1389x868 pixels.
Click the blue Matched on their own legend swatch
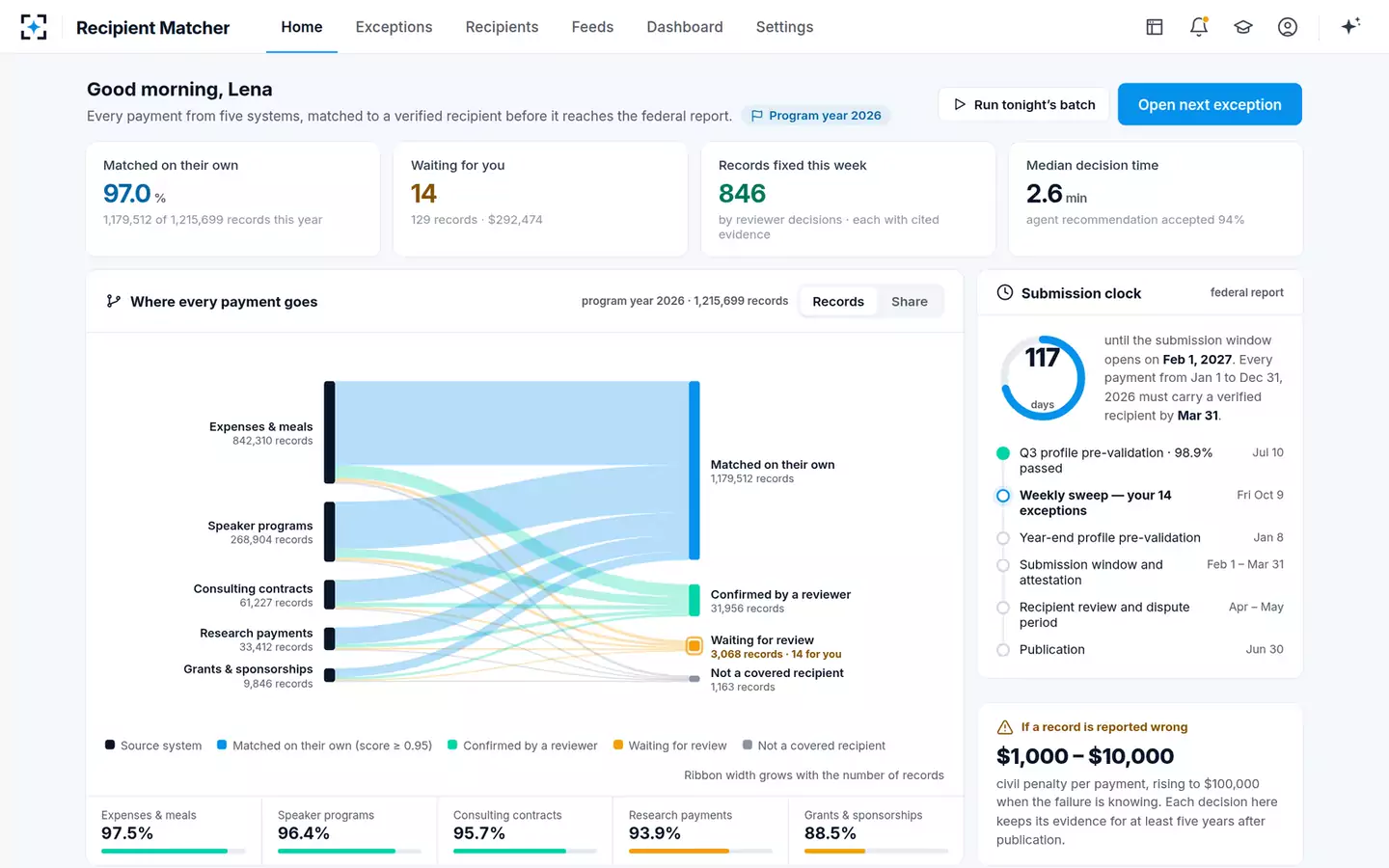[222, 745]
